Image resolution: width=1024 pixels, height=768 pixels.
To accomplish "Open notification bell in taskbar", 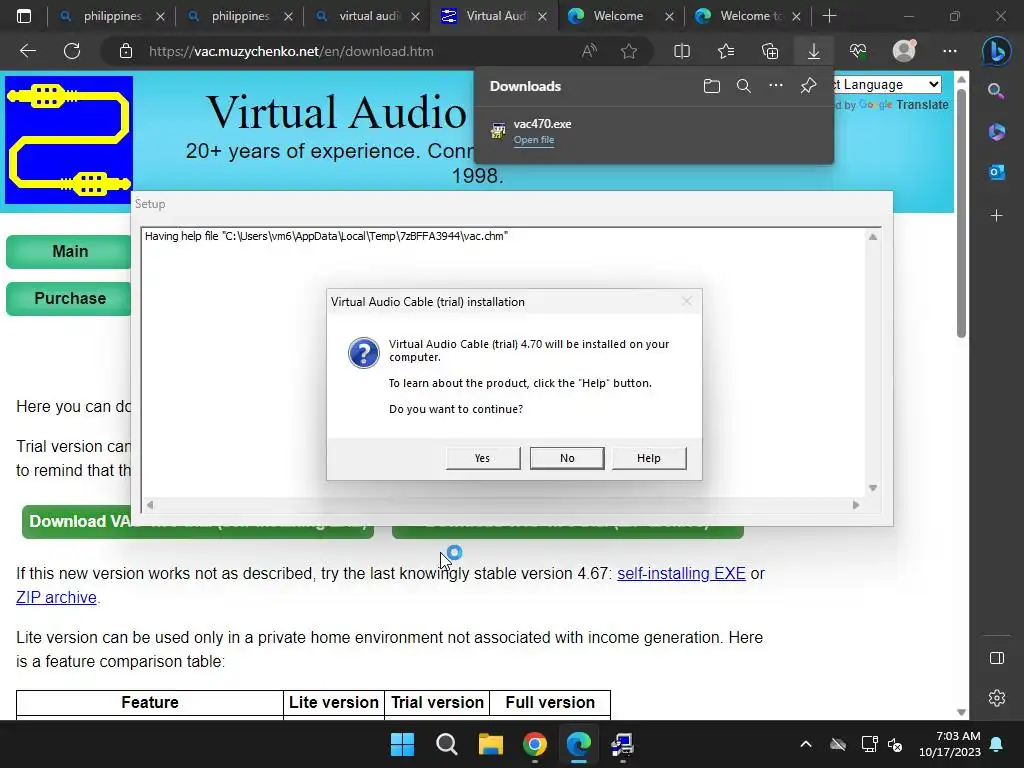I will tap(997, 744).
